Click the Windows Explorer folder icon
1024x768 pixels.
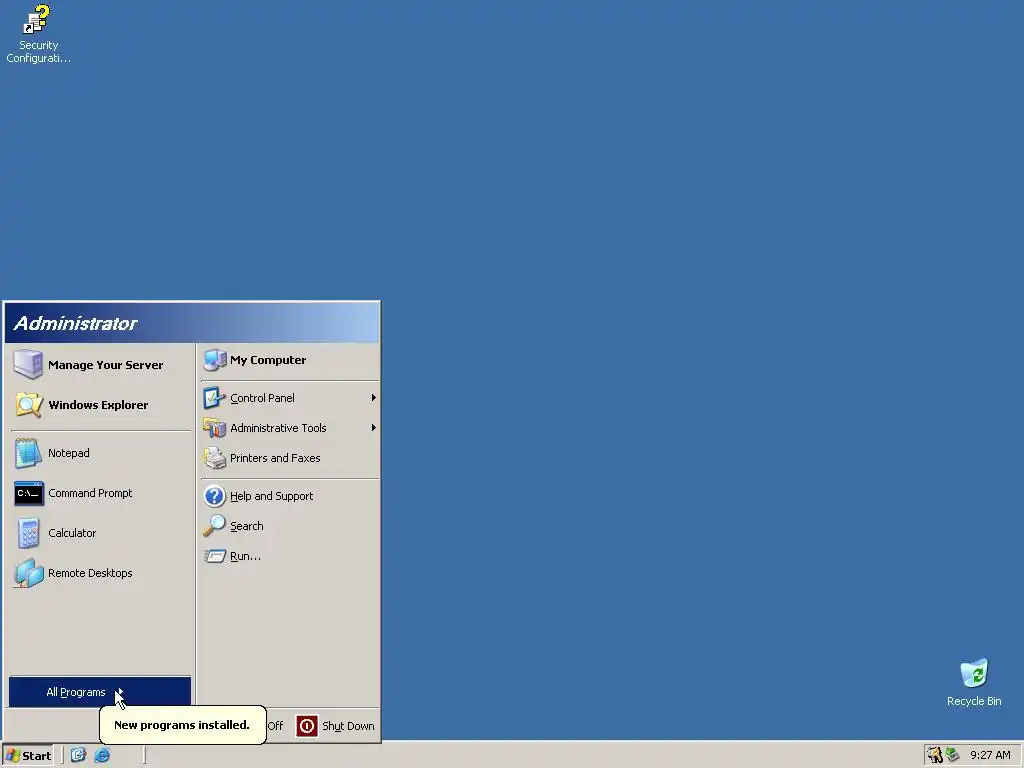pos(29,405)
